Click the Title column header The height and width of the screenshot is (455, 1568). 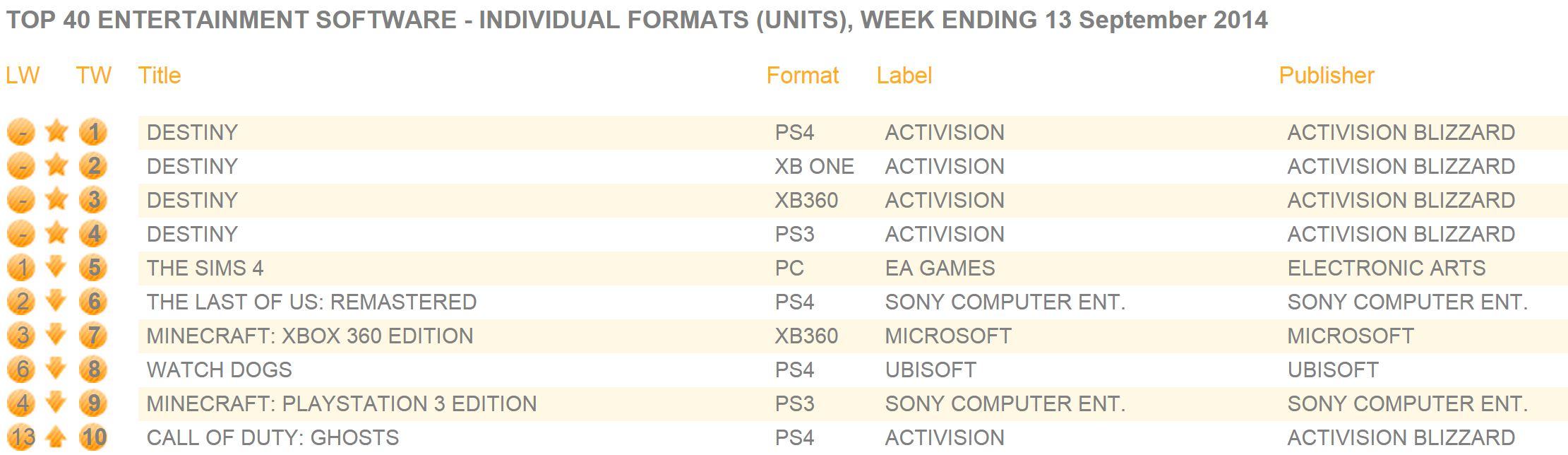tap(160, 76)
